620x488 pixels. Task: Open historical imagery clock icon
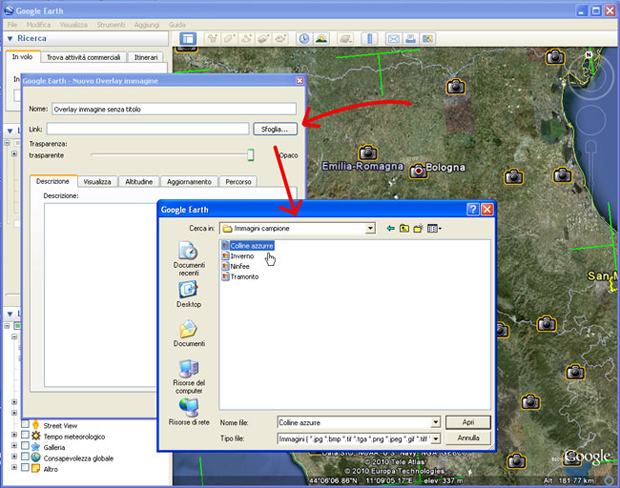[304, 39]
